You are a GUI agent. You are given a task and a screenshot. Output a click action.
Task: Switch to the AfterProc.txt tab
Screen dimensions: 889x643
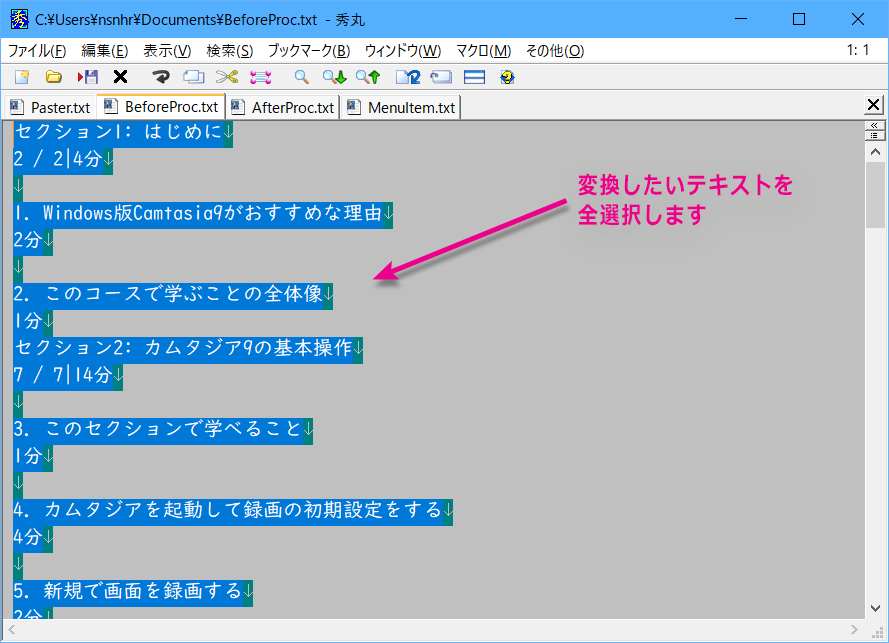pos(283,107)
